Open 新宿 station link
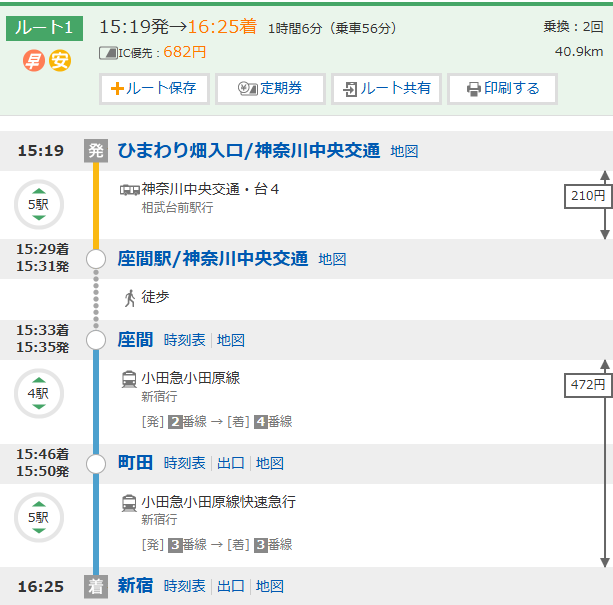 click(135, 586)
